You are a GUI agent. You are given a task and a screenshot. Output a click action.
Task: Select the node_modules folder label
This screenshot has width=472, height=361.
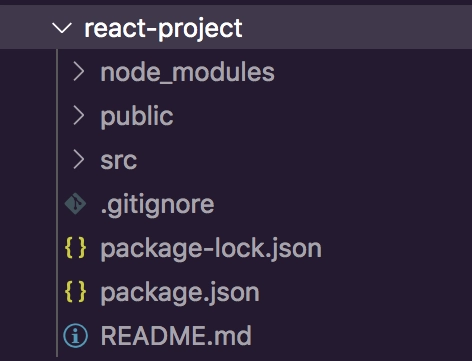click(x=188, y=73)
